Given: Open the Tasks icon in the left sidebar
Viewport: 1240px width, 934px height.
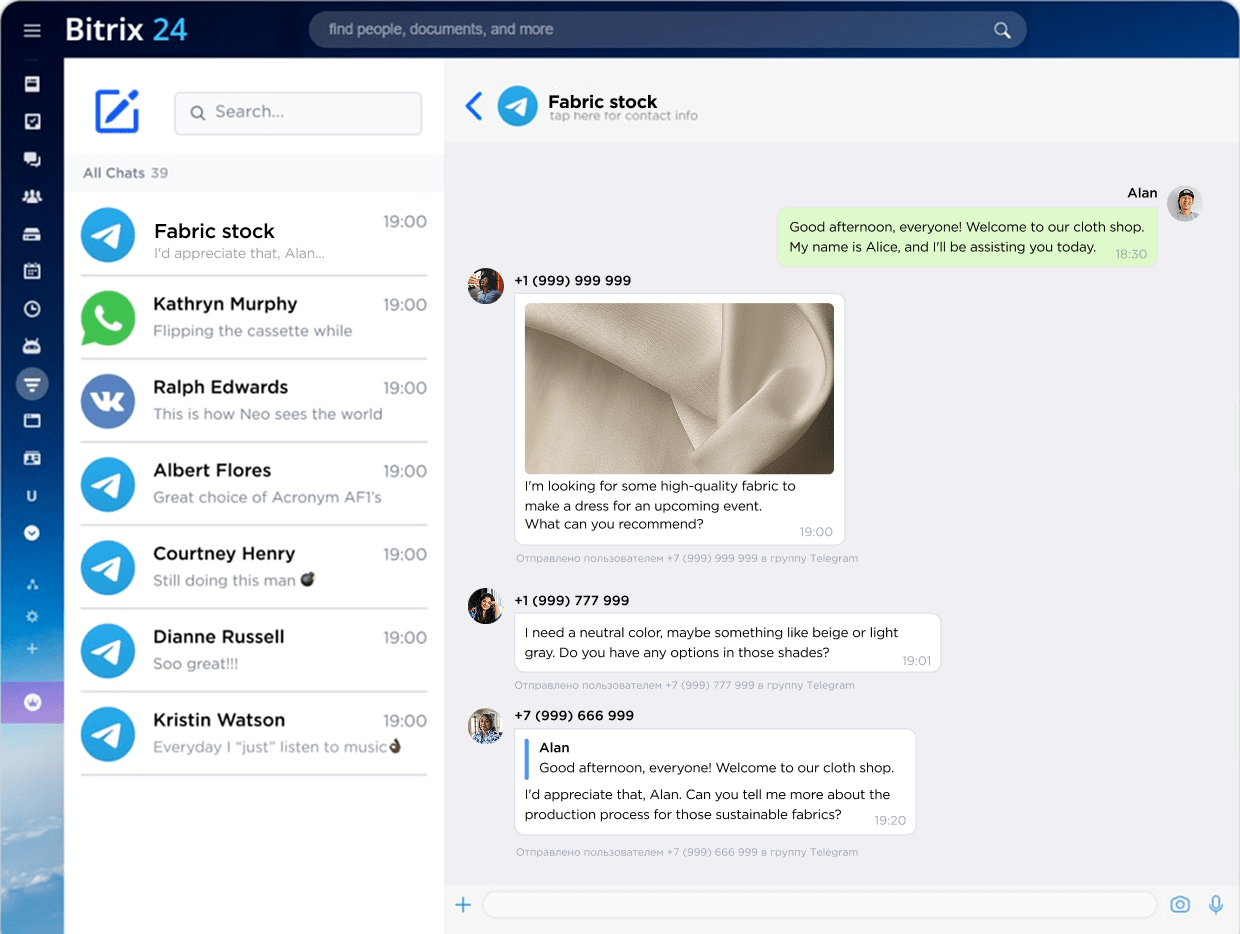Looking at the screenshot, I should (32, 121).
